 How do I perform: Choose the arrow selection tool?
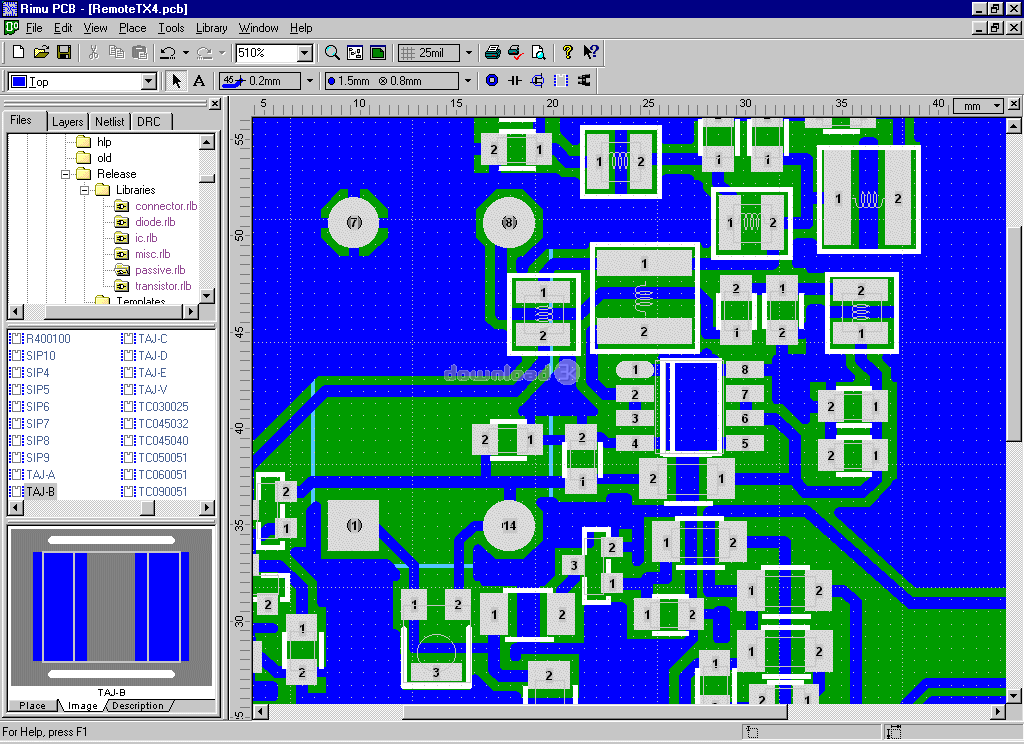pyautogui.click(x=176, y=81)
